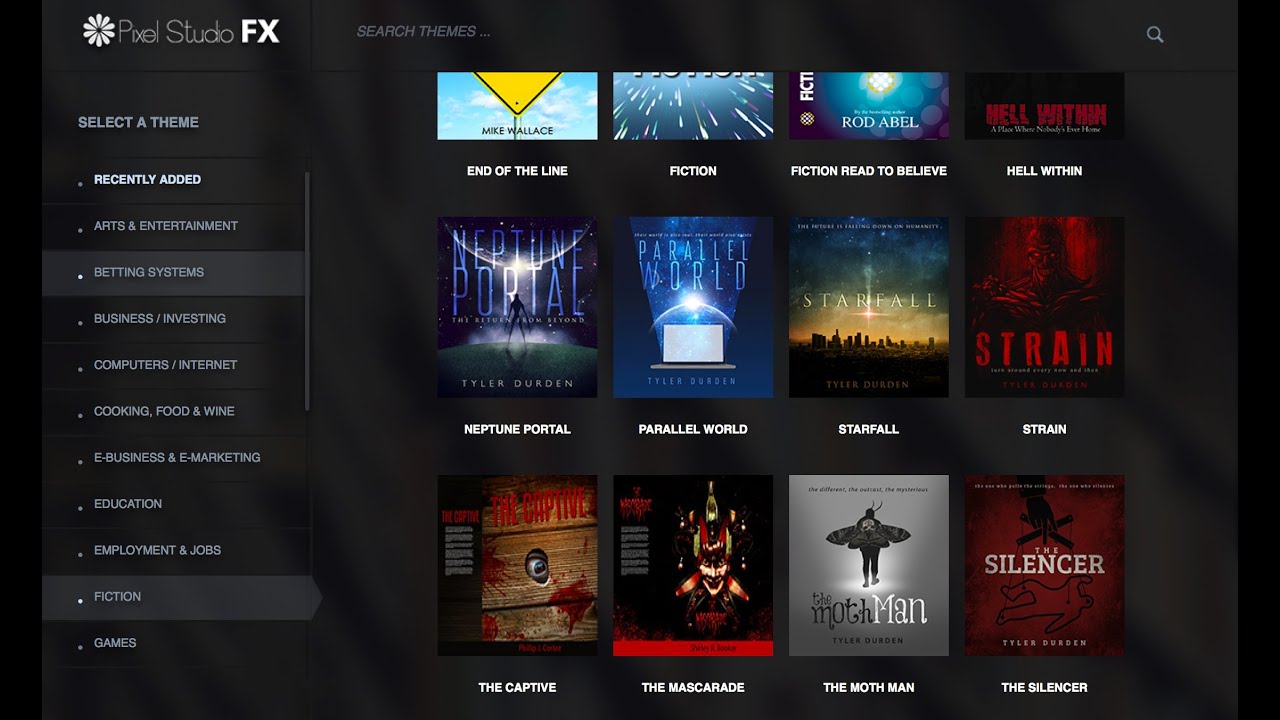
Task: Open the Arts & Entertainment category
Action: coord(175,226)
